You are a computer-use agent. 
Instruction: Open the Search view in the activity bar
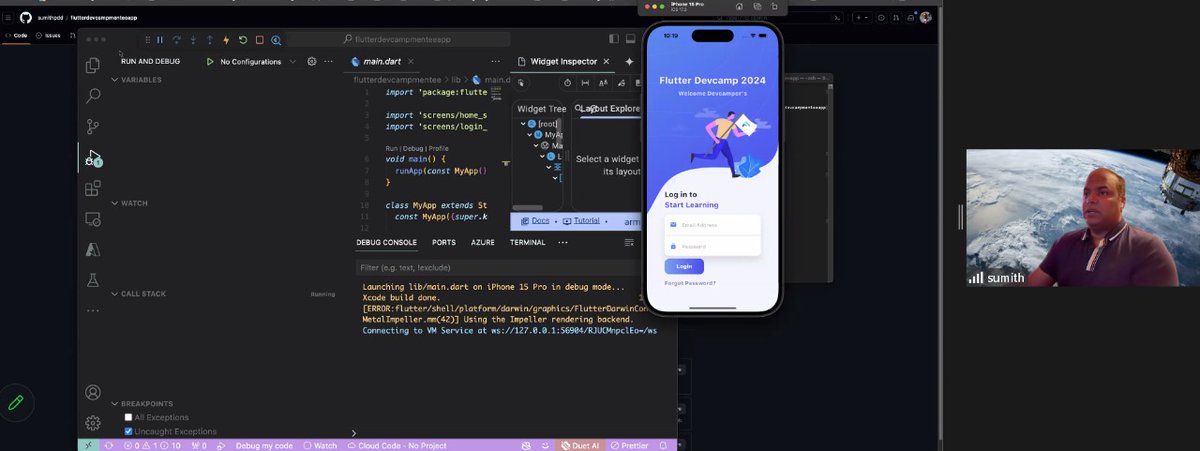(93, 96)
